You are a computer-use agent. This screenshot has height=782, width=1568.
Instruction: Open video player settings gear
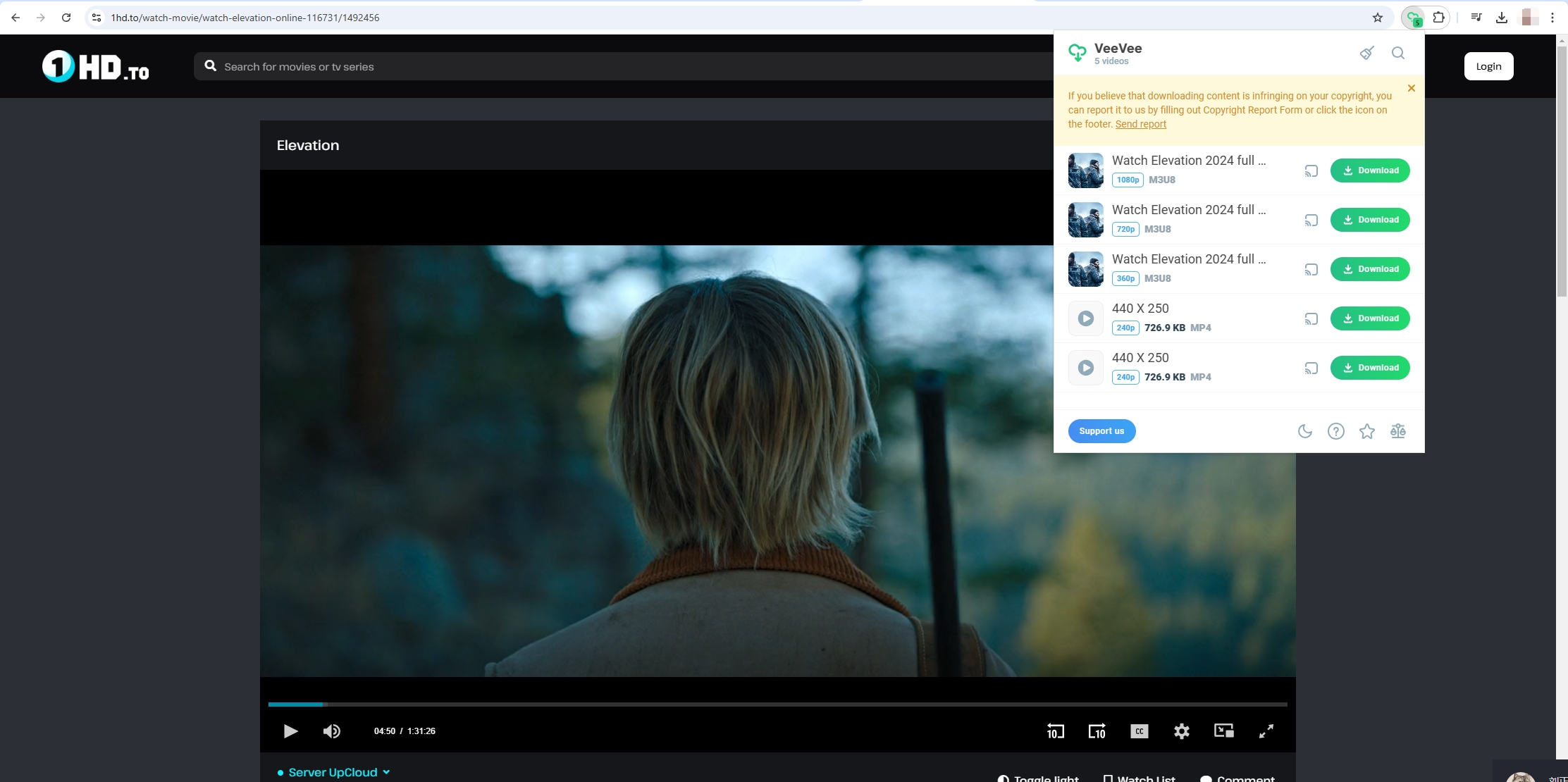coord(1182,731)
